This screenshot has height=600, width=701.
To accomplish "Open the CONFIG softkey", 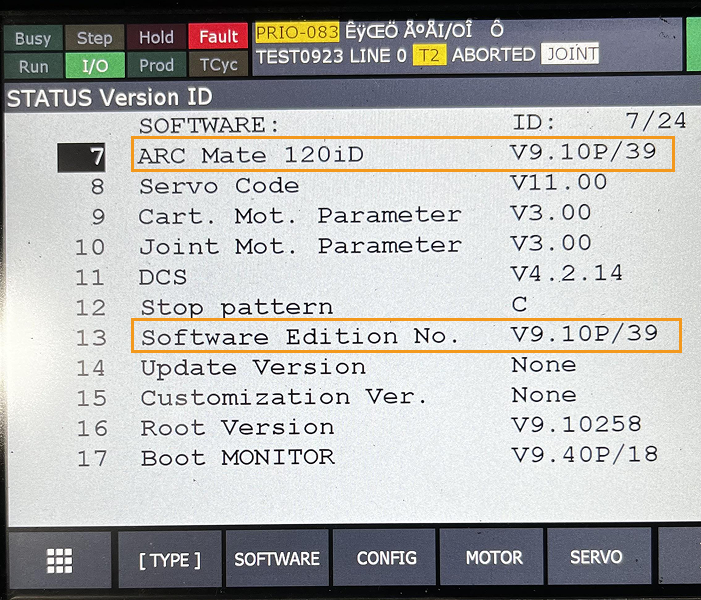I will pos(386,558).
